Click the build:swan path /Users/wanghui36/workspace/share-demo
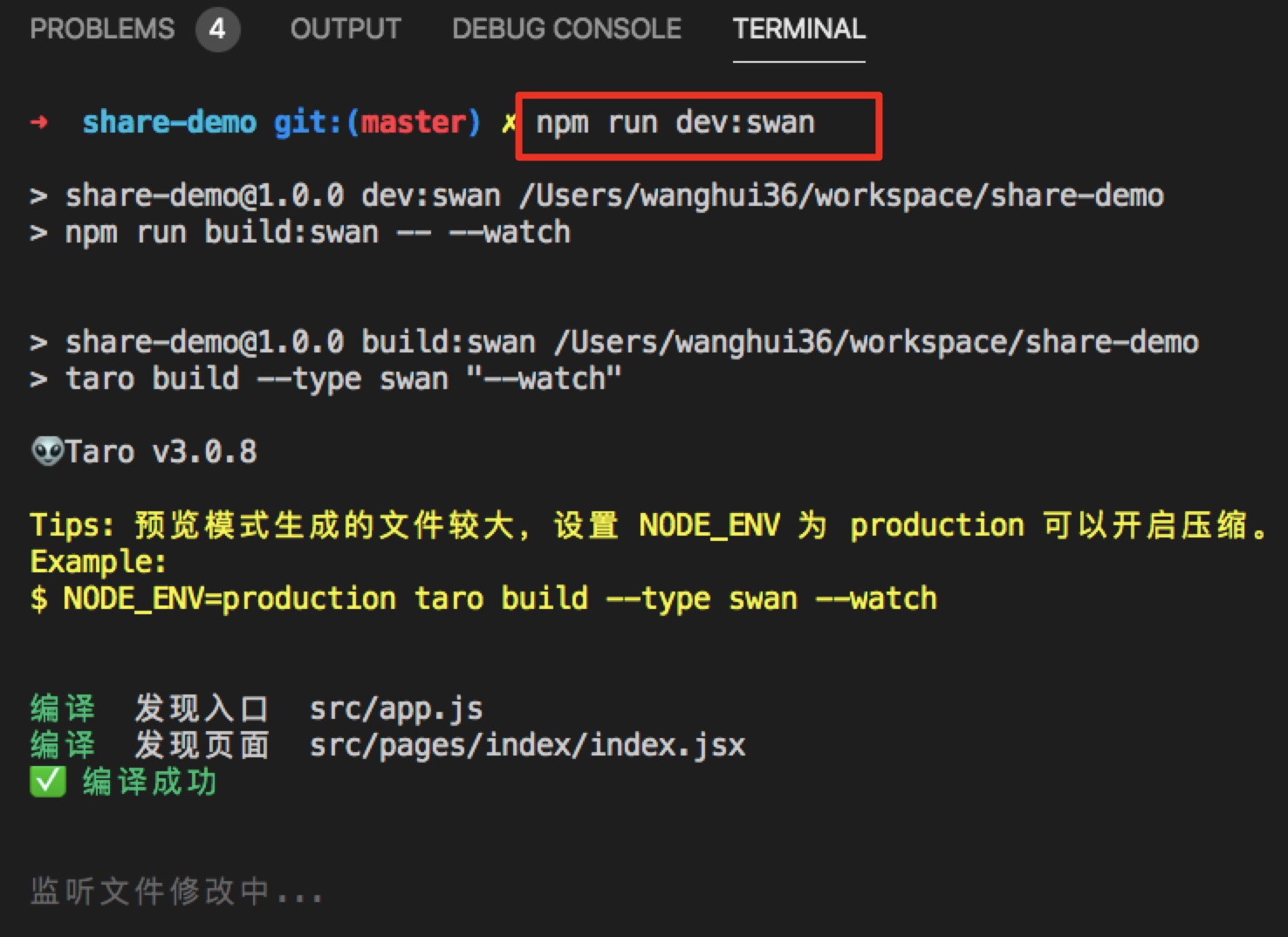The height and width of the screenshot is (937, 1288). point(876,343)
